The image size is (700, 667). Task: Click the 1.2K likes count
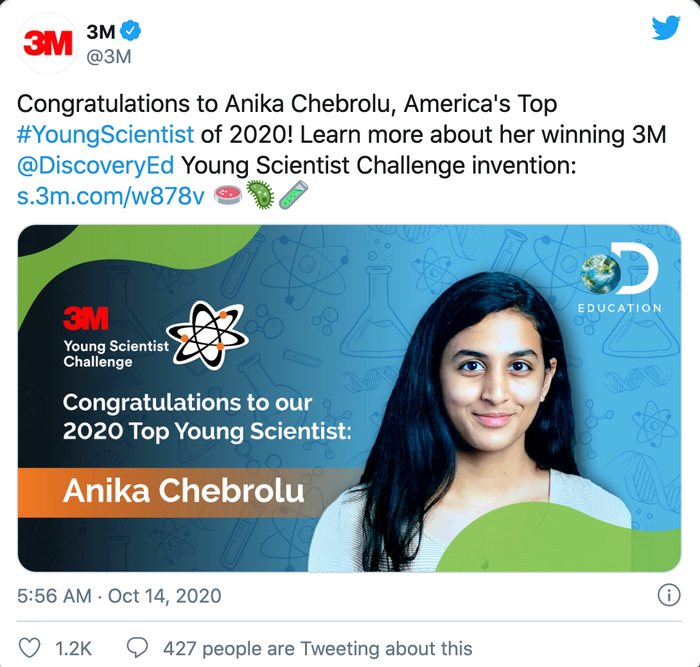point(73,648)
